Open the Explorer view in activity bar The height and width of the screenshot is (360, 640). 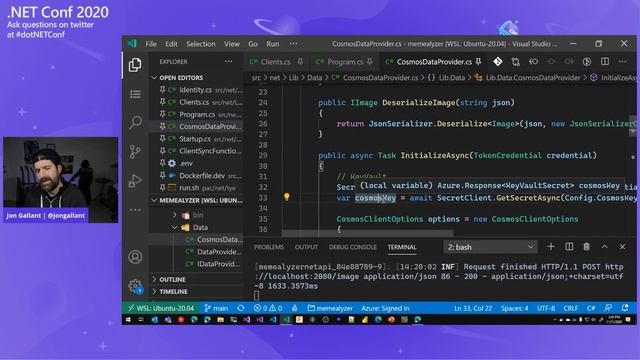point(135,64)
